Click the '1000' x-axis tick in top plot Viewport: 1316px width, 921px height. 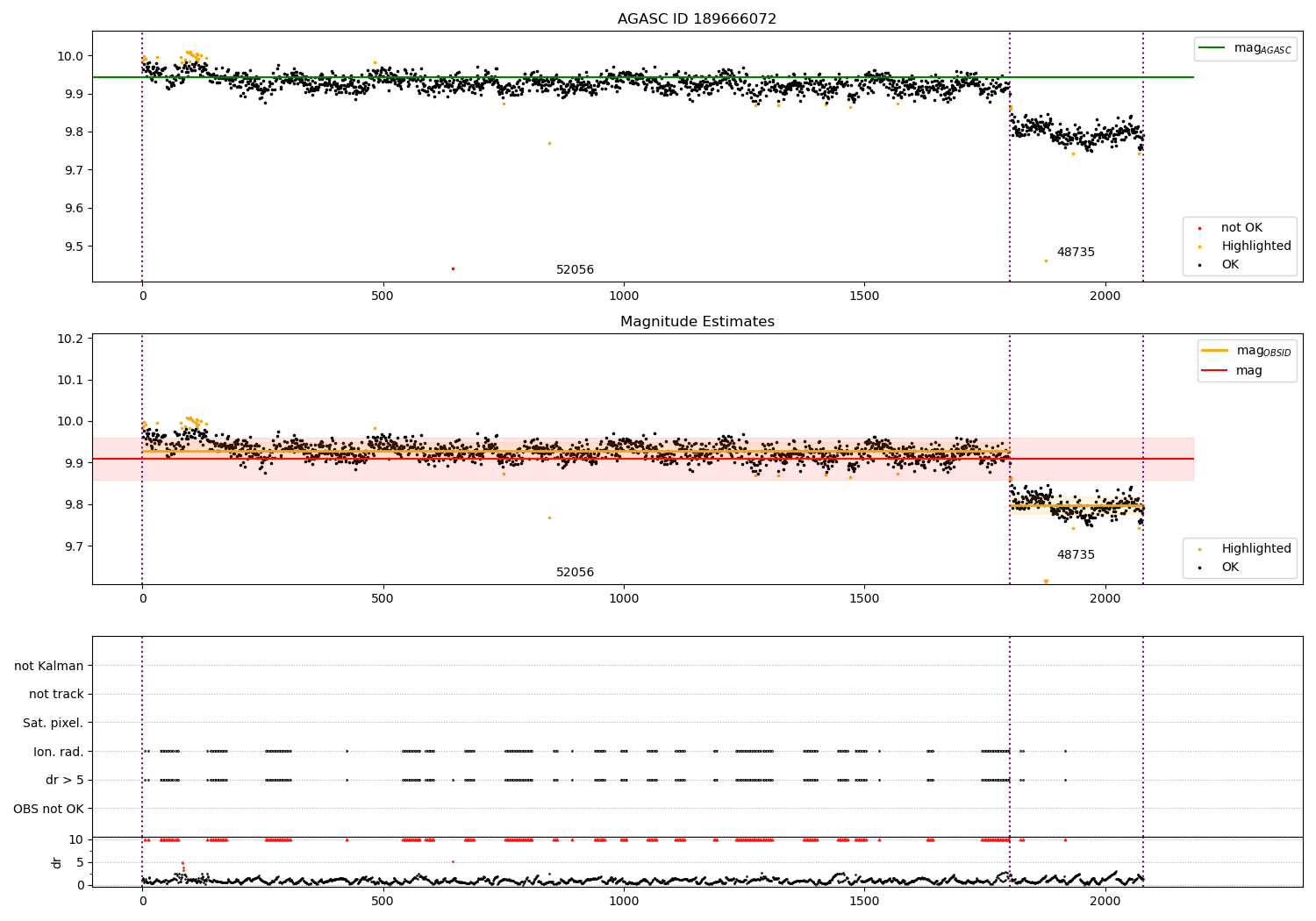click(624, 296)
